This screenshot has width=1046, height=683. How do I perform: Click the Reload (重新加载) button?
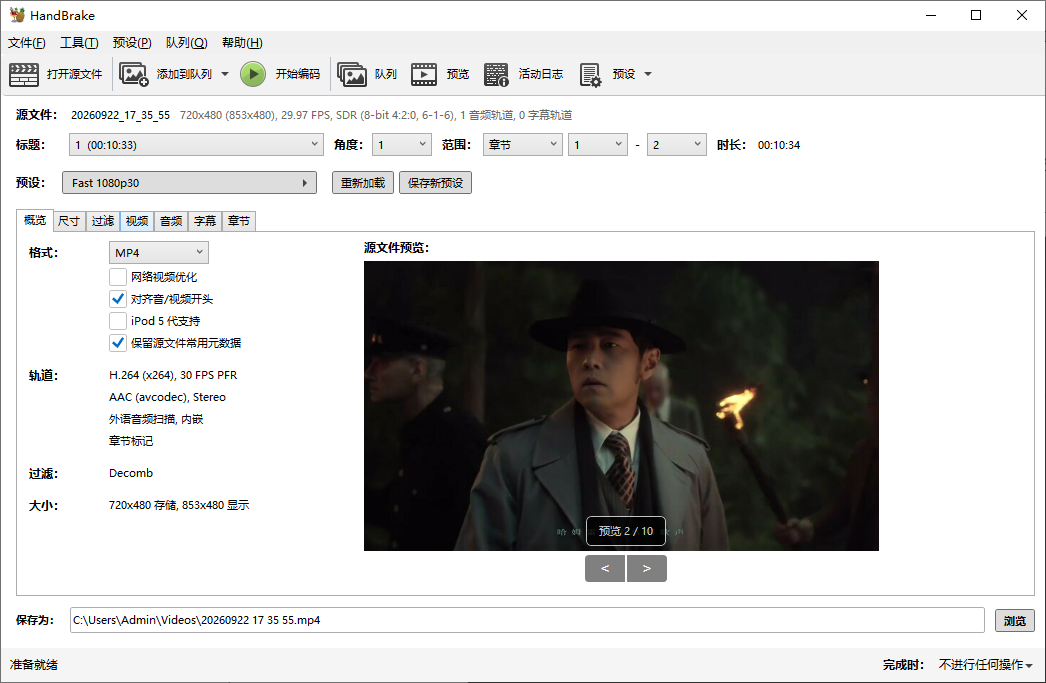[x=363, y=183]
